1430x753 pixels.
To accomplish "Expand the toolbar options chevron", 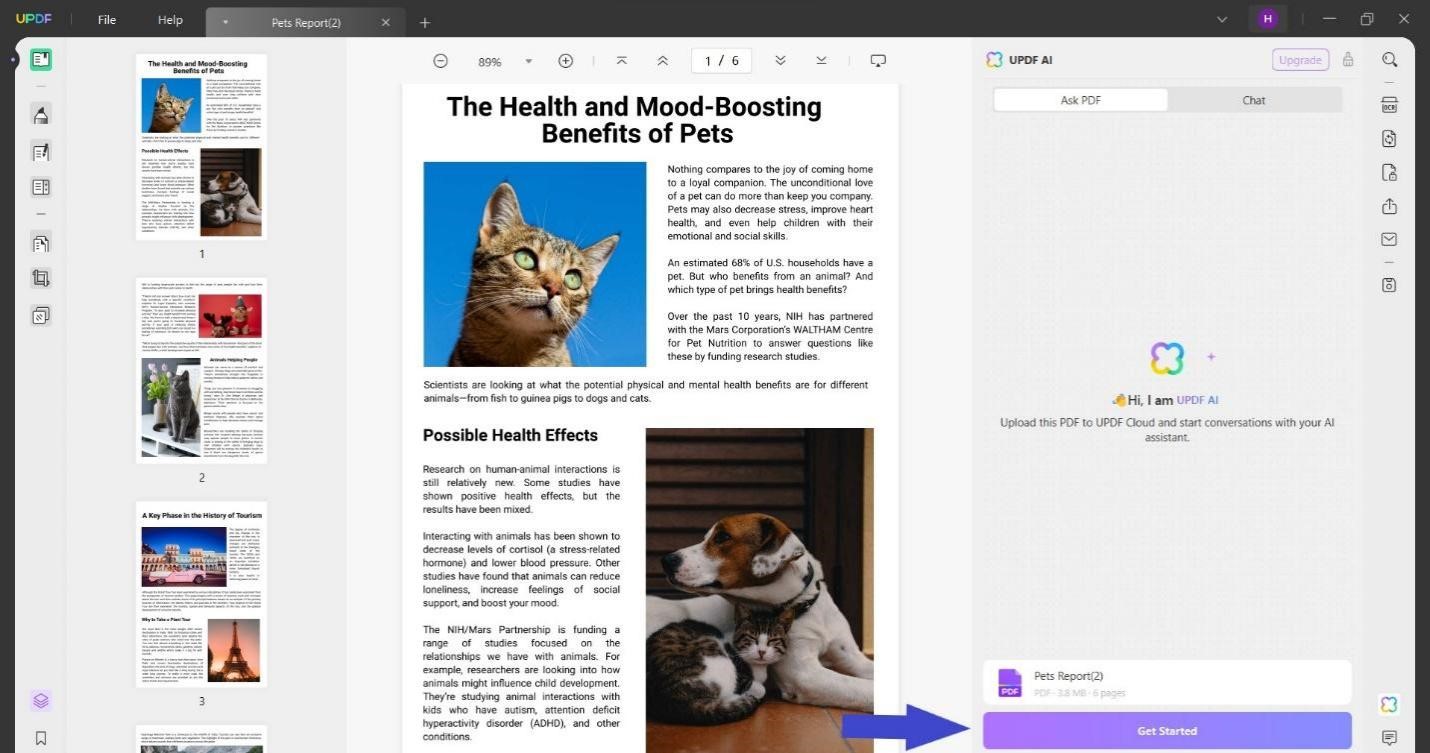I will click(x=1222, y=19).
